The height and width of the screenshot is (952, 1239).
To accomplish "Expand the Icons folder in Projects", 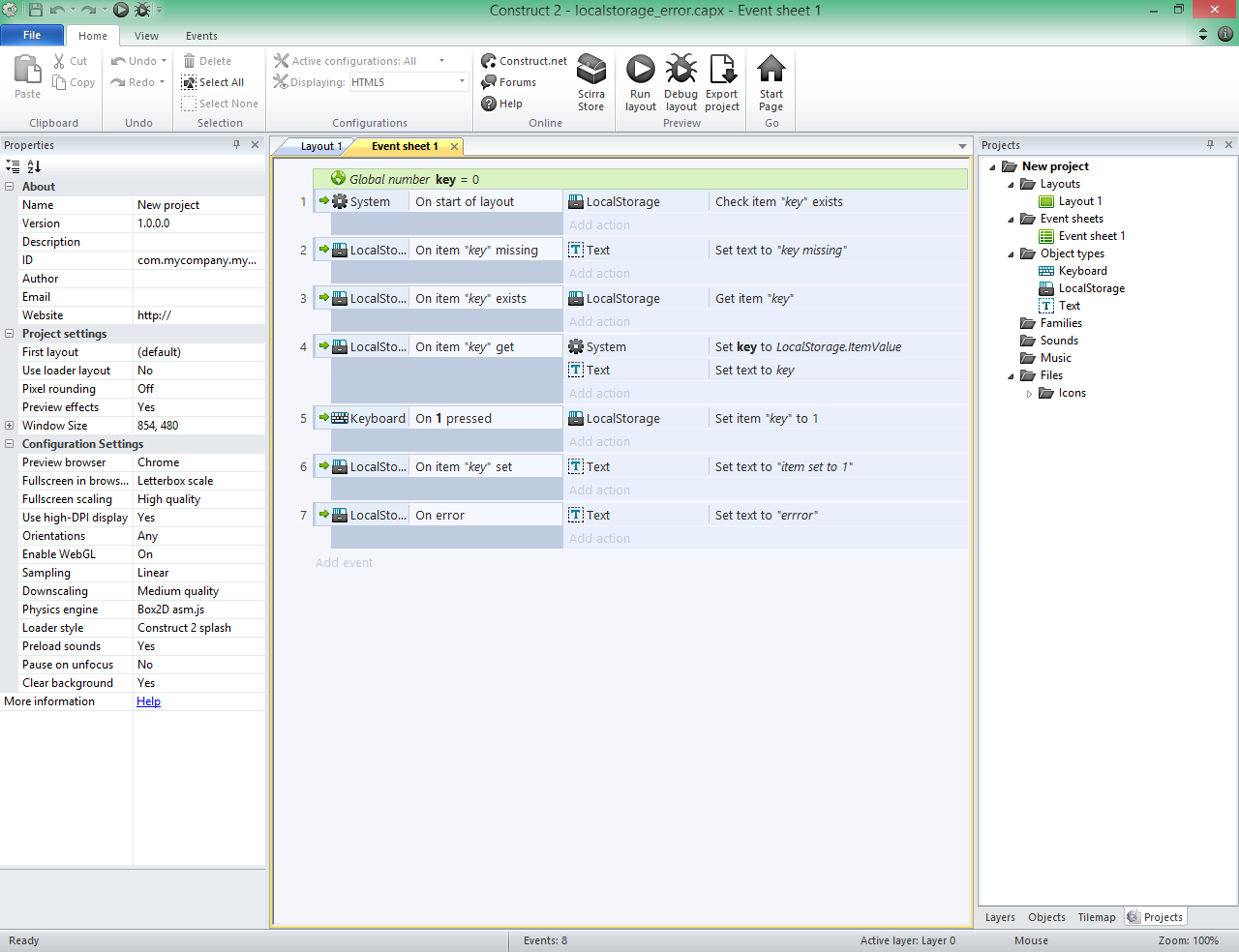I will pyautogui.click(x=1029, y=393).
